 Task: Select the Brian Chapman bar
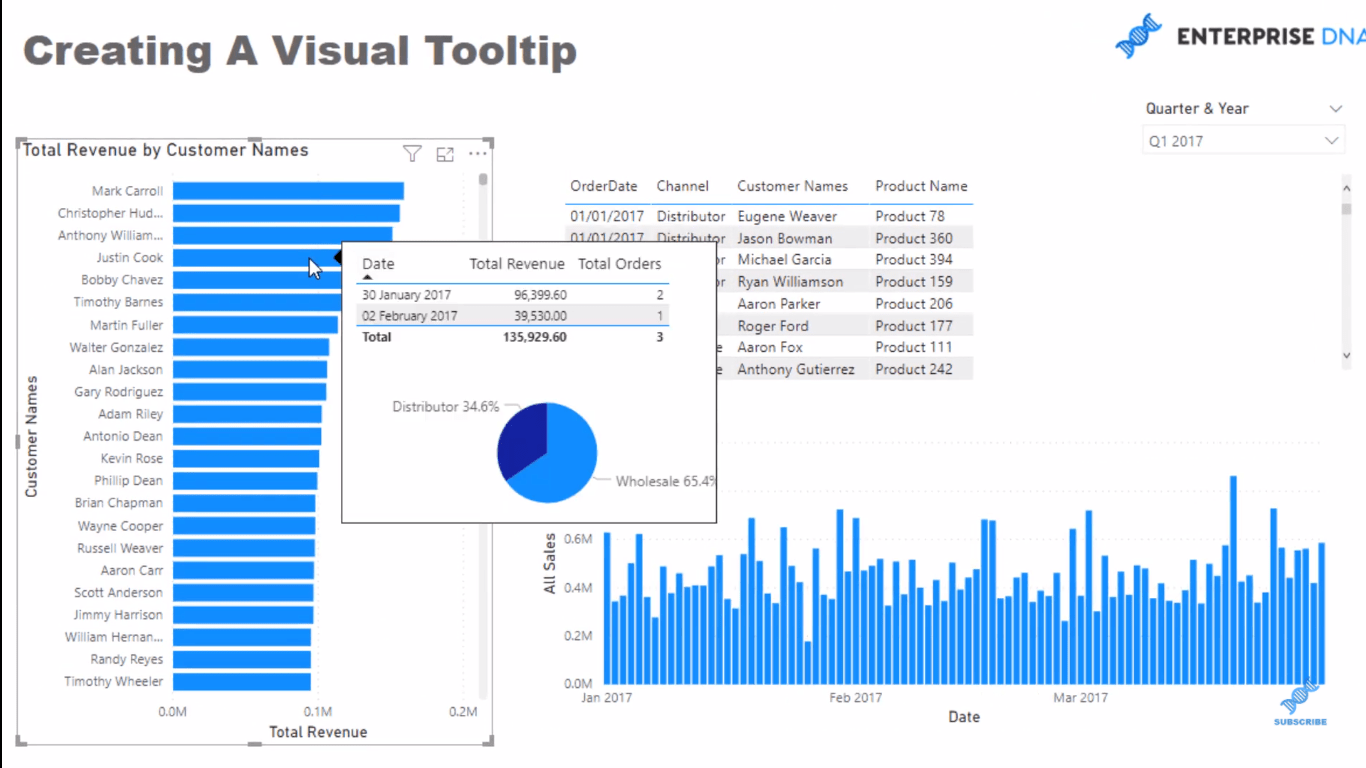click(244, 503)
